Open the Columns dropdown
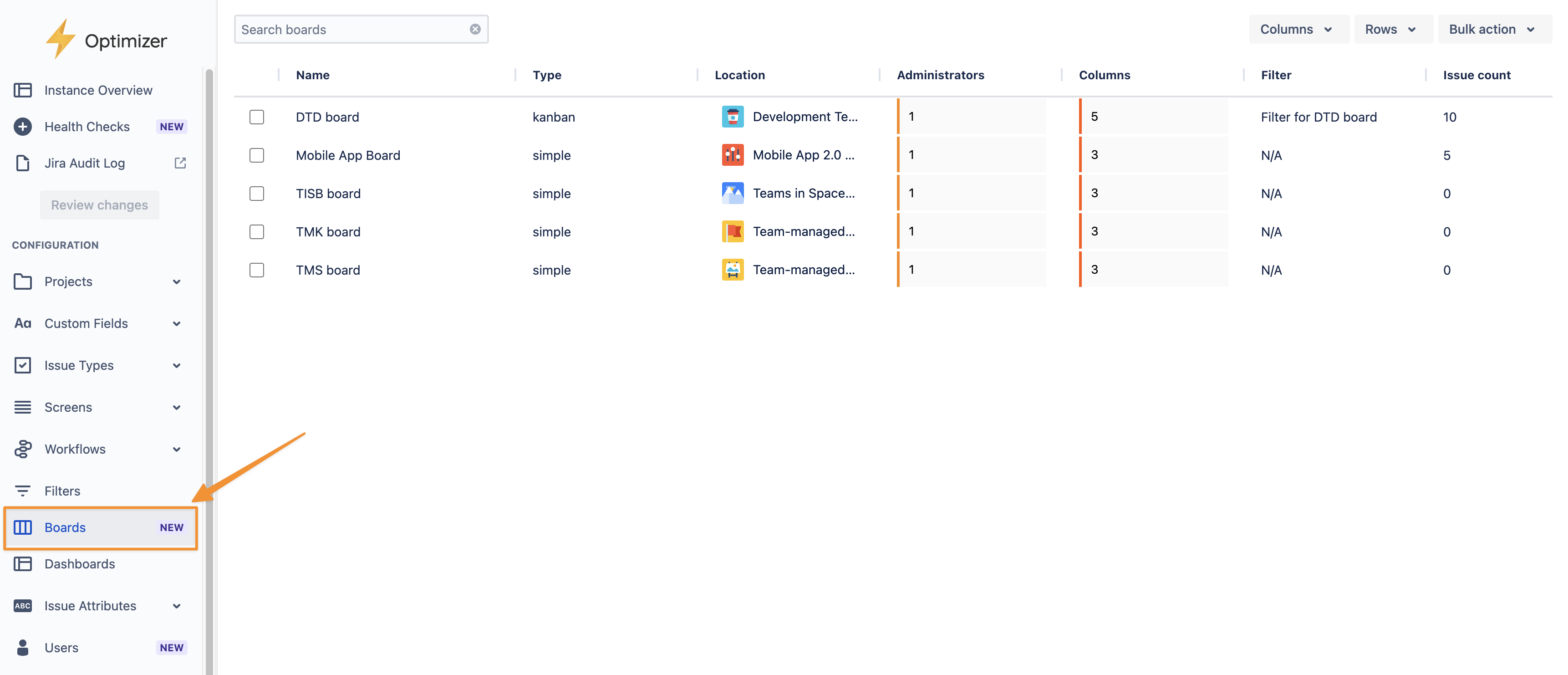This screenshot has height=675, width=1568. [1298, 29]
